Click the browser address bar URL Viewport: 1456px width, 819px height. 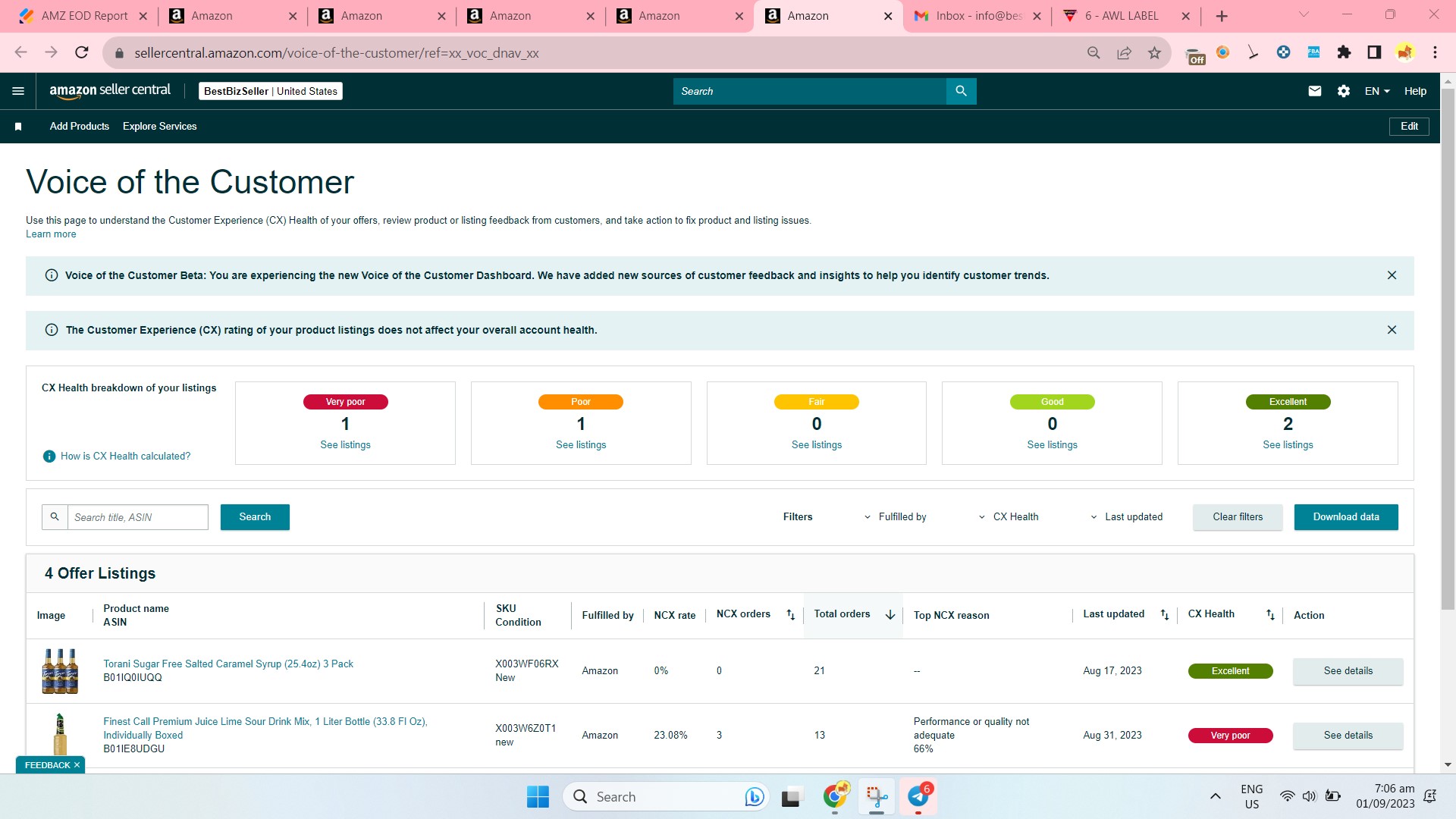click(337, 53)
